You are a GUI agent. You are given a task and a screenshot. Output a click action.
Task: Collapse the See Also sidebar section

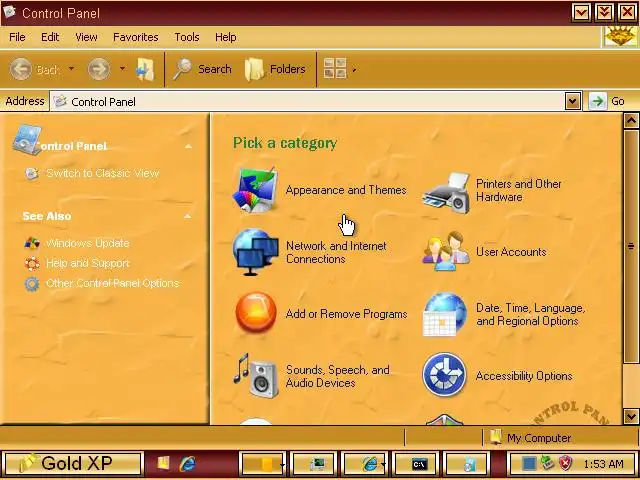click(188, 216)
